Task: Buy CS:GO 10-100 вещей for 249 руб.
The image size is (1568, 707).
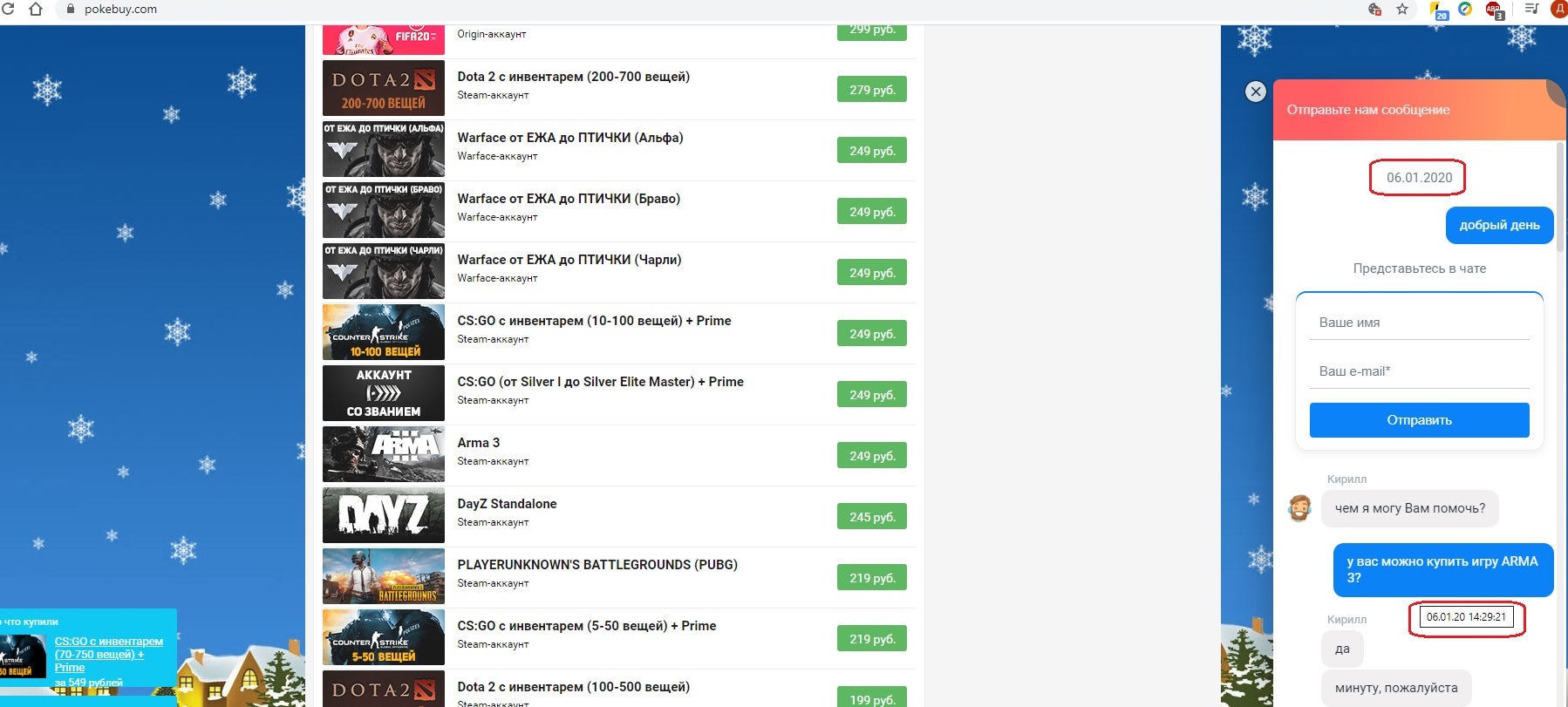Action: point(872,334)
